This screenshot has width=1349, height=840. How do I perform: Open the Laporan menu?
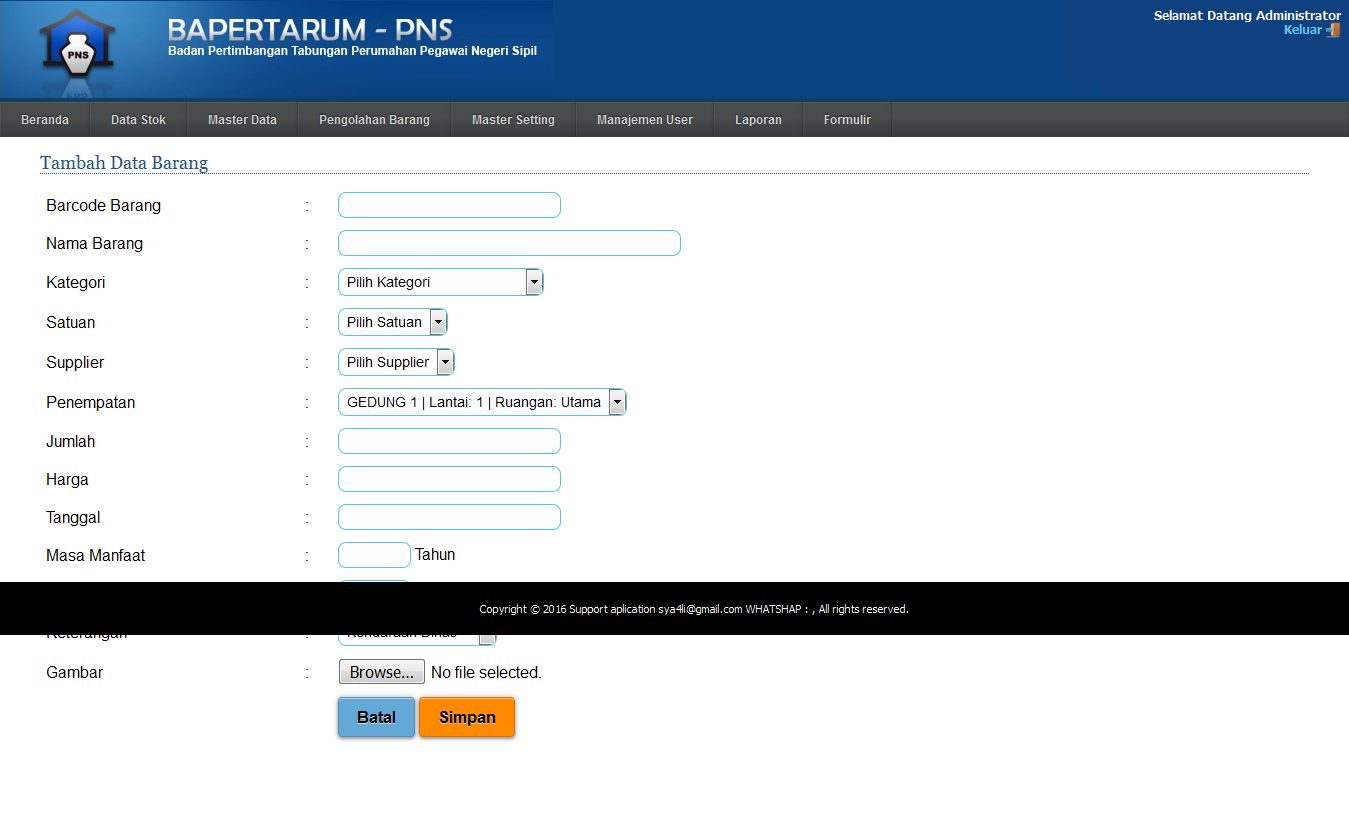tap(758, 120)
